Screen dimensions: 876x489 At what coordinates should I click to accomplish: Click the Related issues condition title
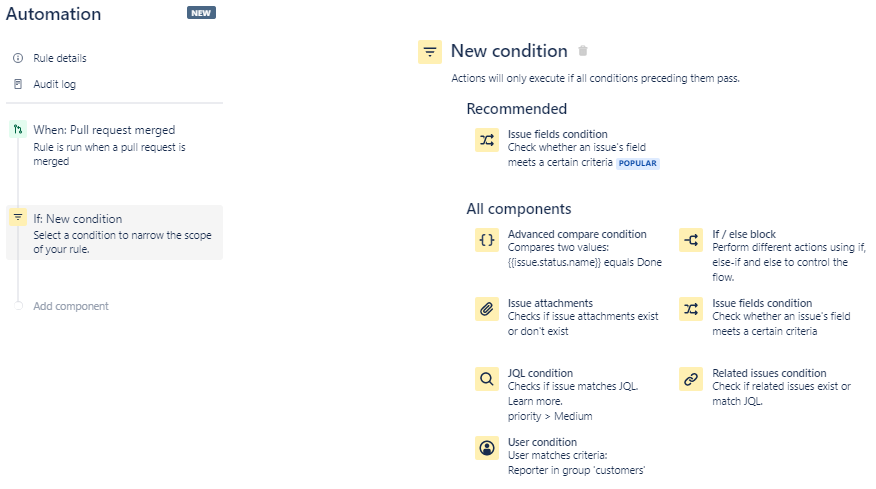click(769, 373)
